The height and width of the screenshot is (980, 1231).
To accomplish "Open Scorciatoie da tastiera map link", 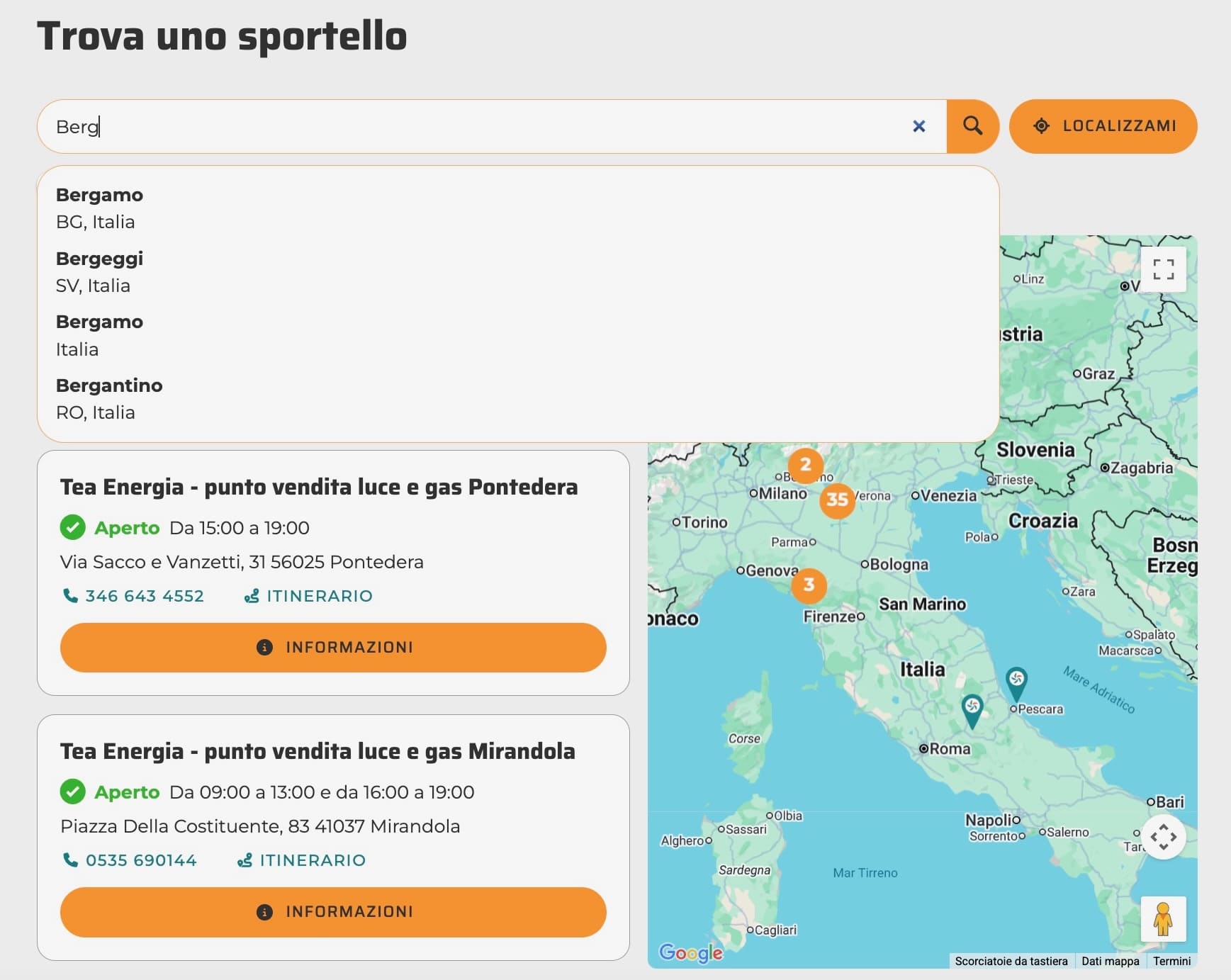I will tap(1011, 961).
